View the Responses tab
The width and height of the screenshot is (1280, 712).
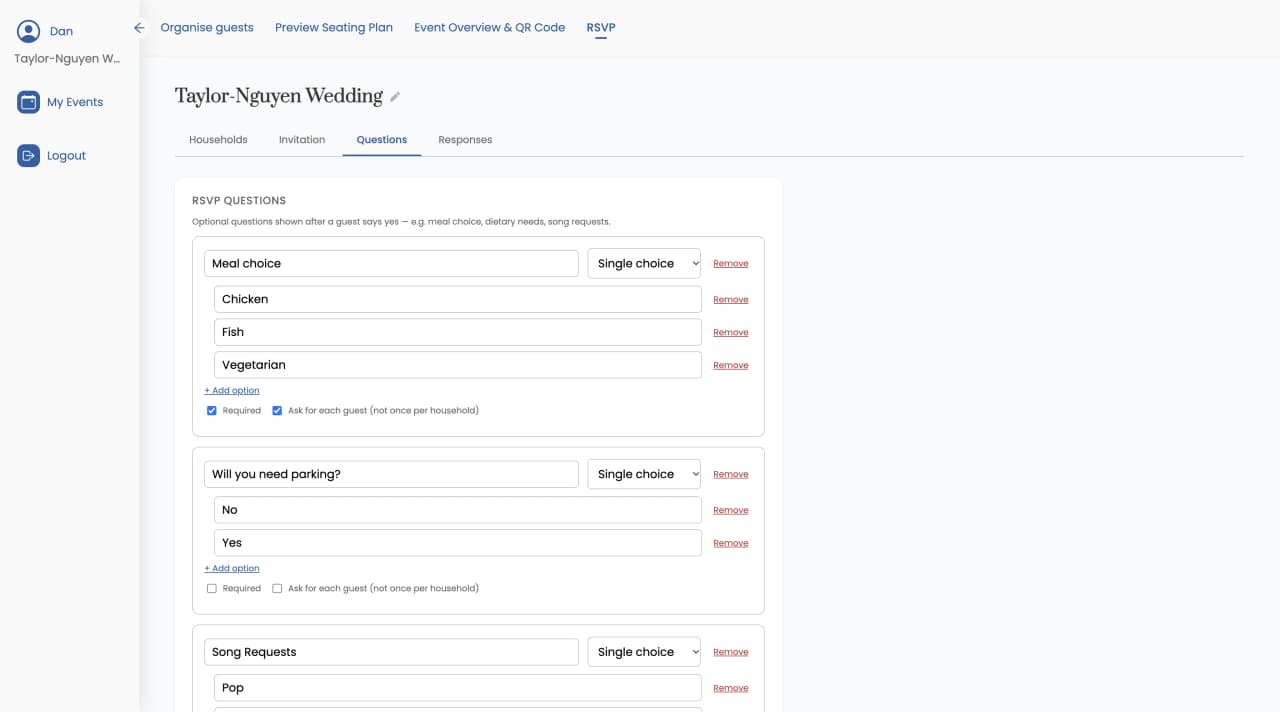click(465, 140)
